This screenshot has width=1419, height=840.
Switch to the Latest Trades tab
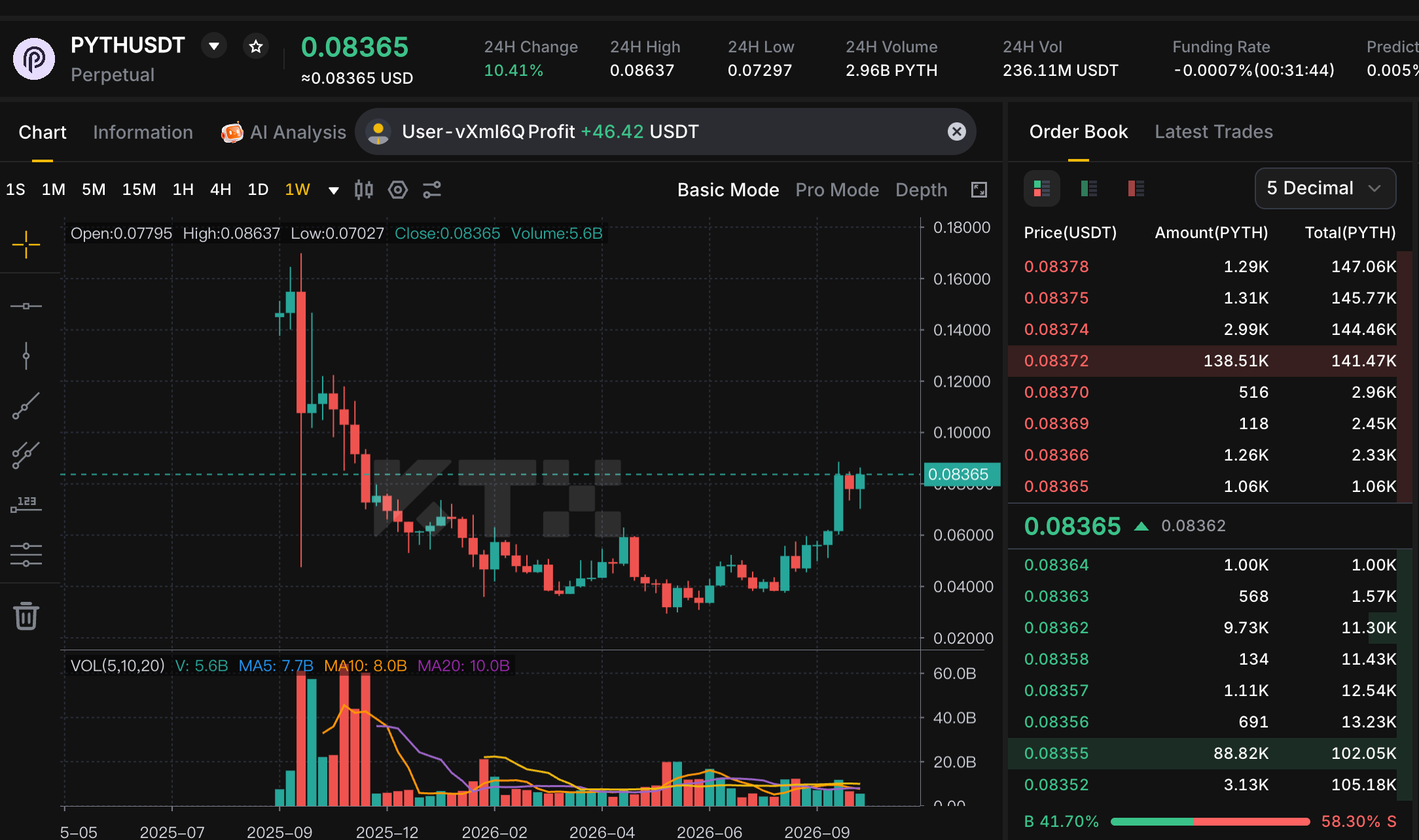[x=1213, y=131]
